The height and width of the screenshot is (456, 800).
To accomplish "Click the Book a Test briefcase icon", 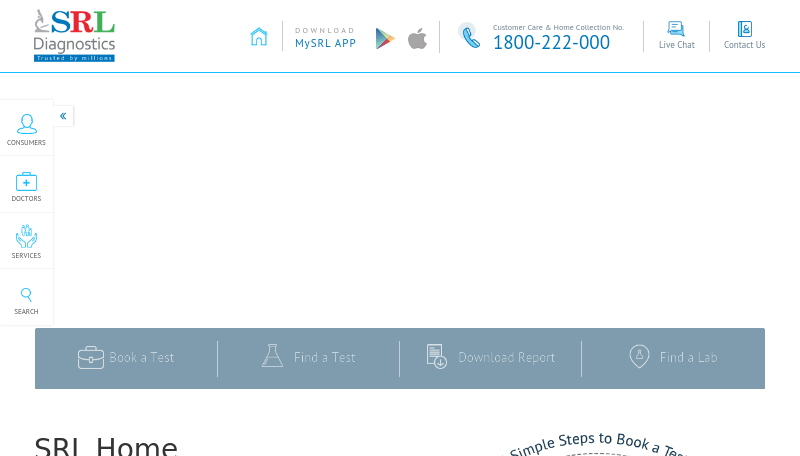I will pyautogui.click(x=91, y=357).
